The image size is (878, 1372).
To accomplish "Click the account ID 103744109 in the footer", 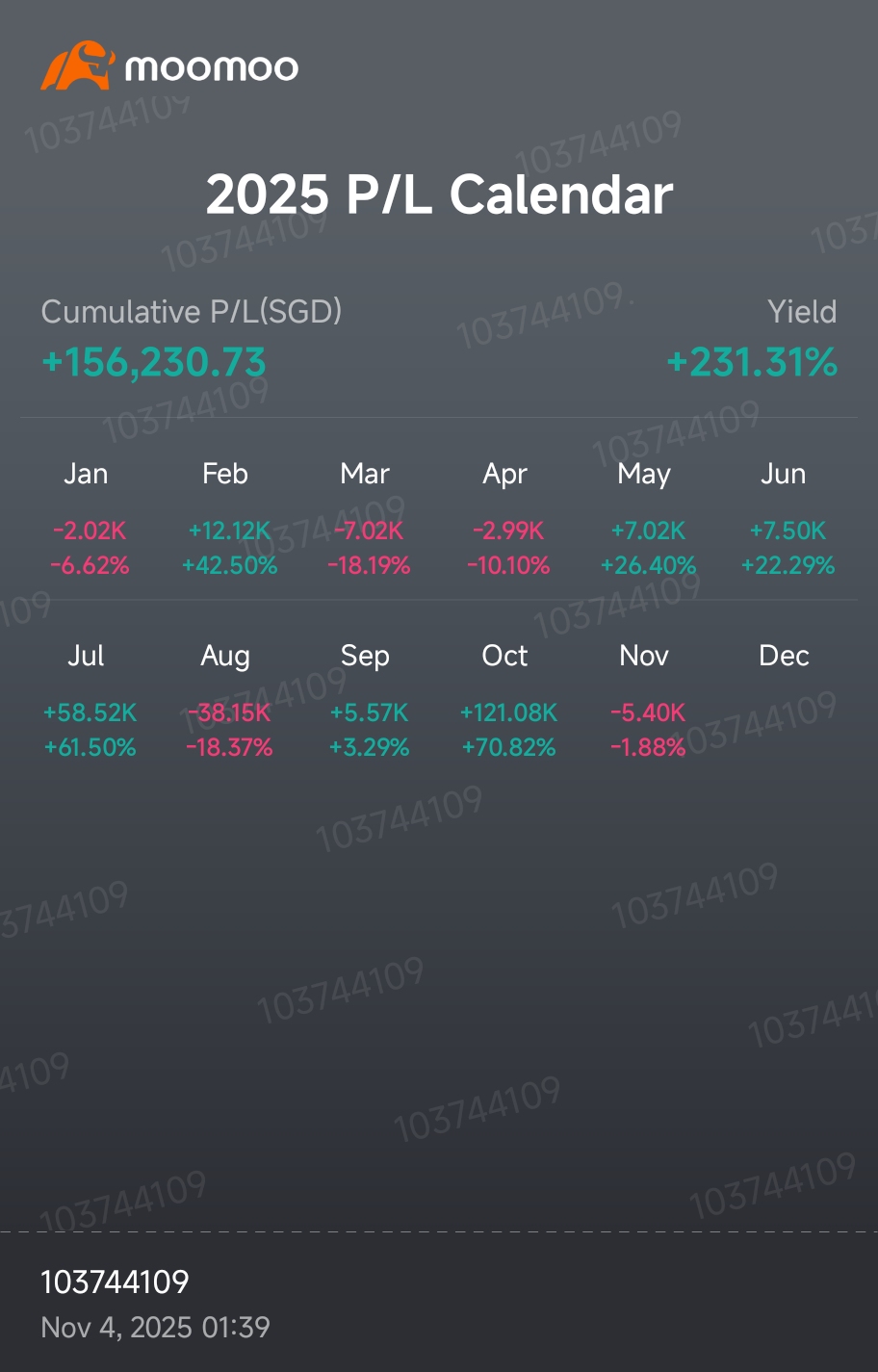I will tap(115, 1281).
